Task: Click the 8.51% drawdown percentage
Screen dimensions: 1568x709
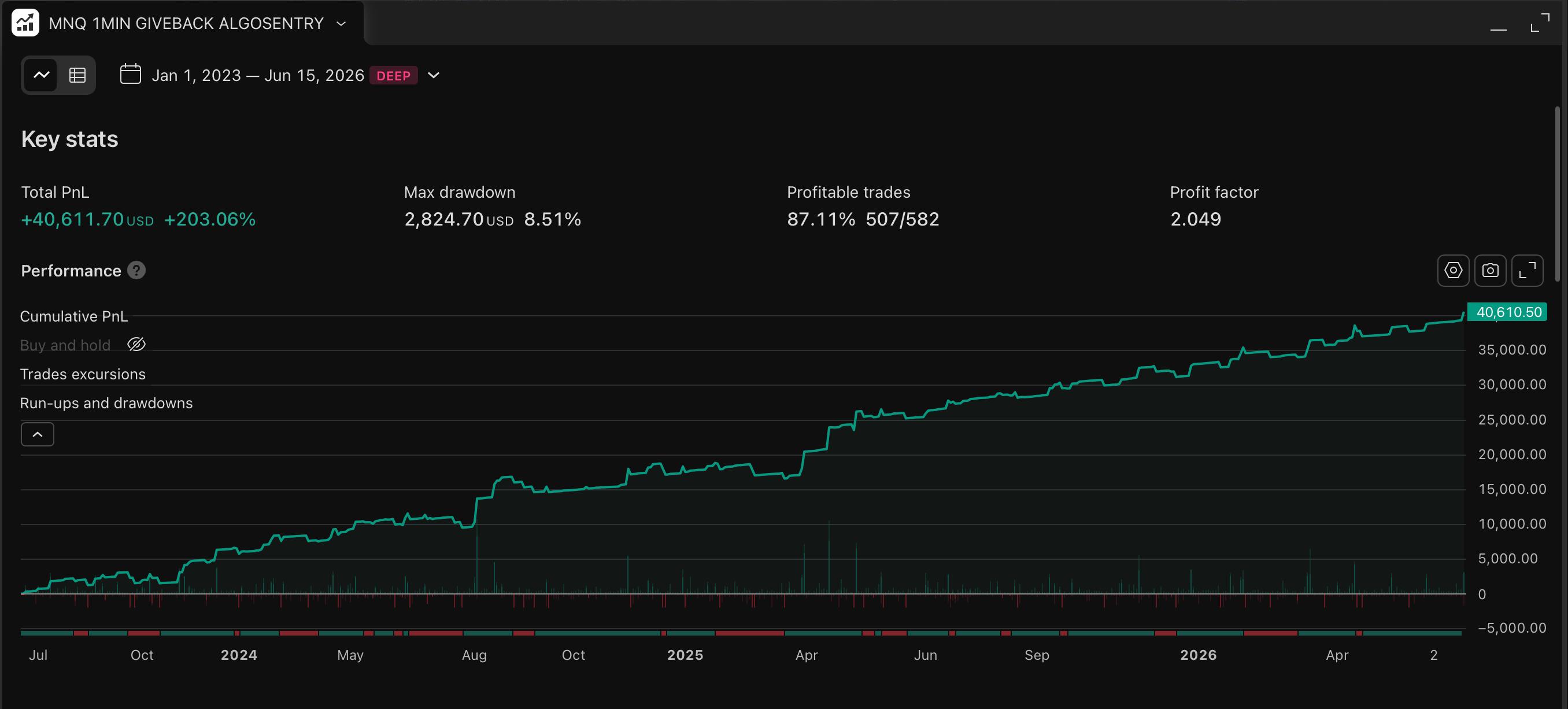Action: point(553,219)
